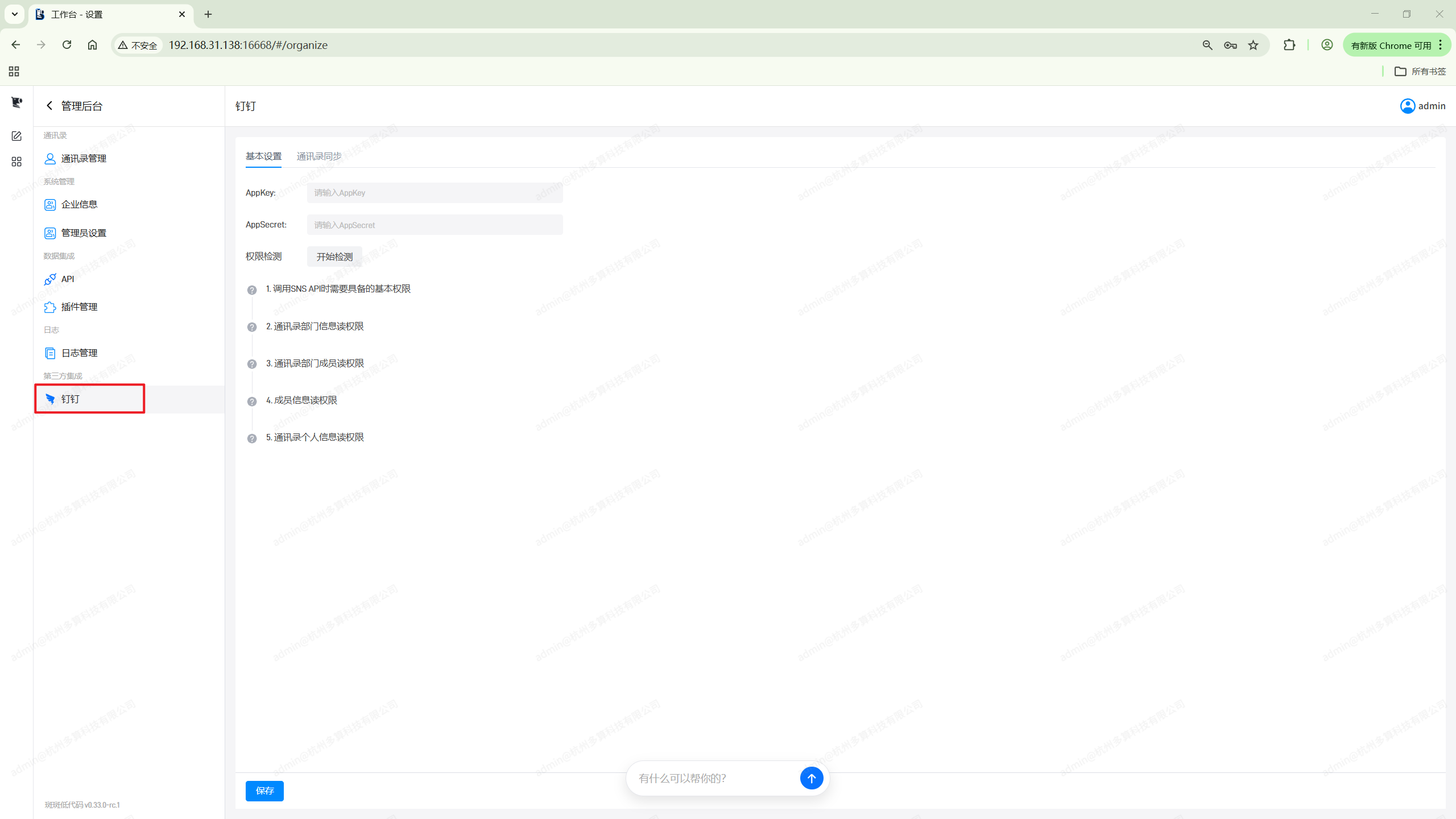1456x819 pixels.
Task: Click the edit pencil icon in the left rail
Action: [x=16, y=136]
